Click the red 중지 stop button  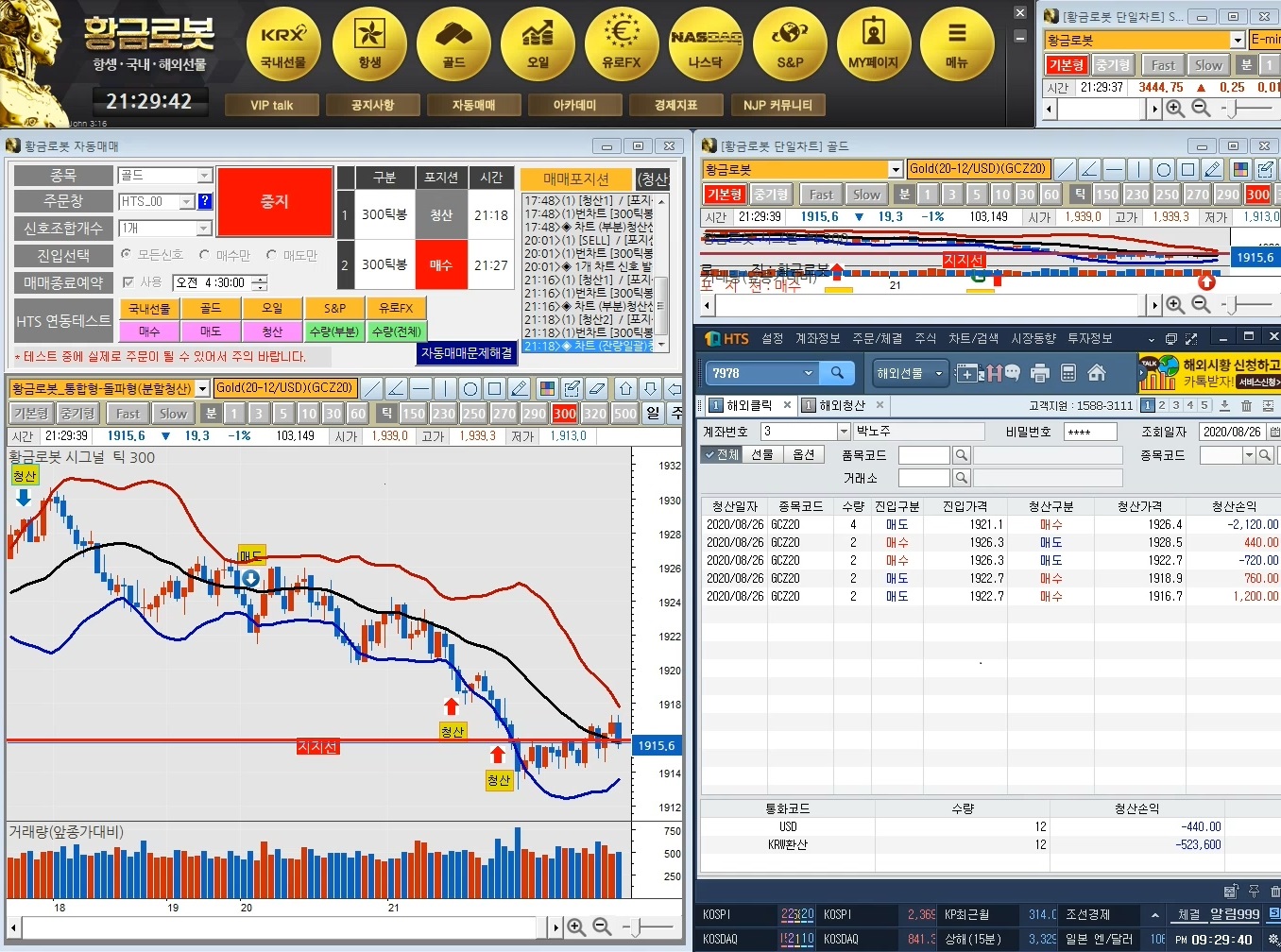275,202
